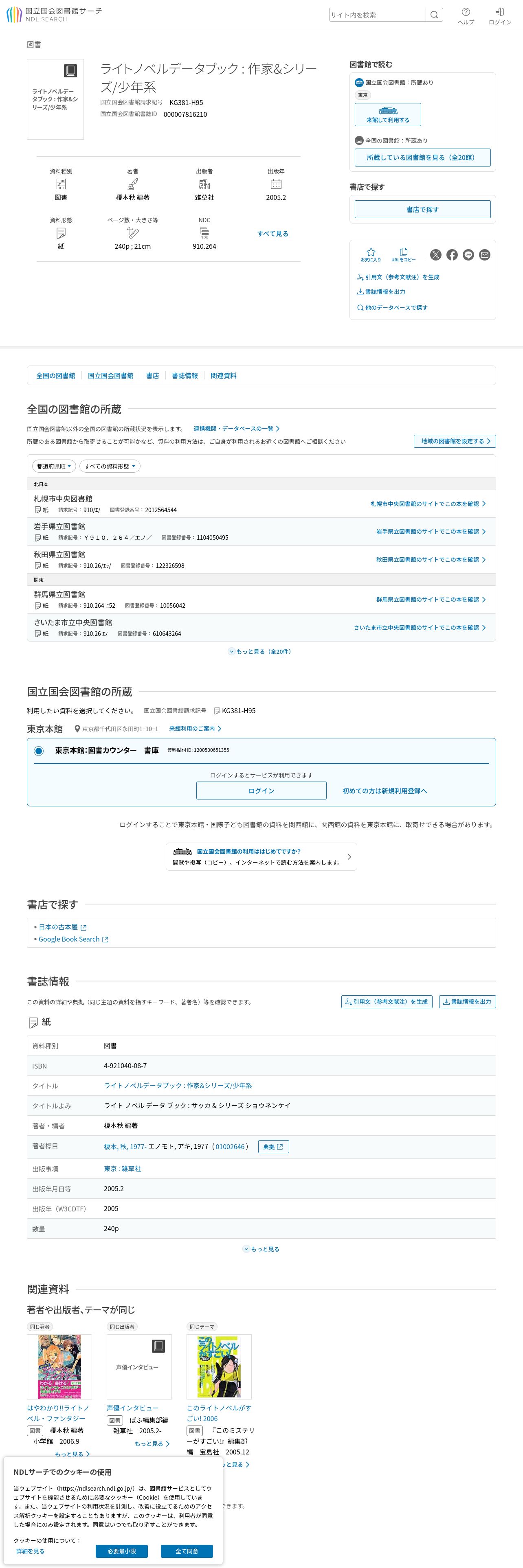The width and height of the screenshot is (523, 1568).
Task: Select the 東京本館 図書カウンター radio button
Action: [x=38, y=751]
